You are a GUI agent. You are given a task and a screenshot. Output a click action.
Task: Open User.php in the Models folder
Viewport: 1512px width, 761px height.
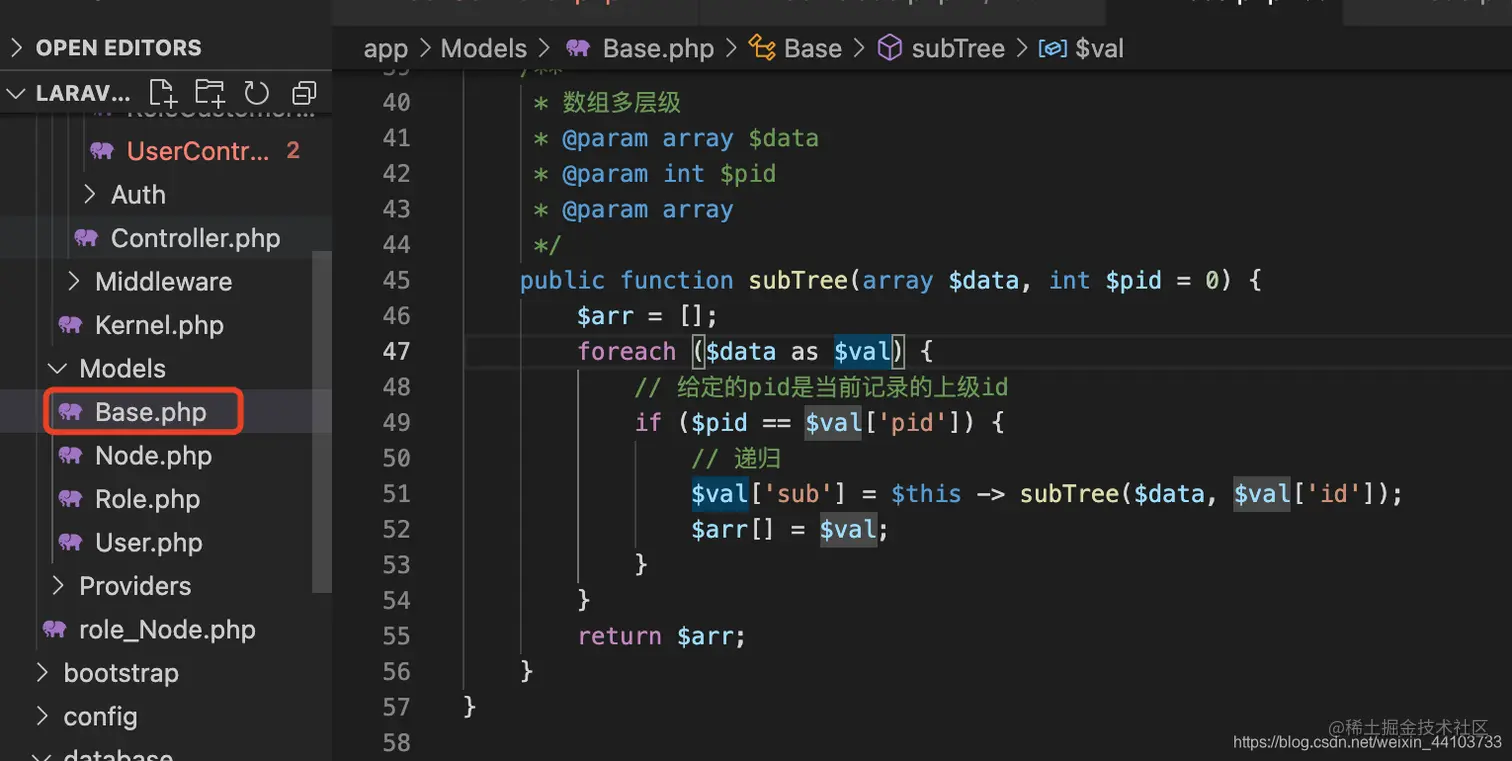[149, 543]
